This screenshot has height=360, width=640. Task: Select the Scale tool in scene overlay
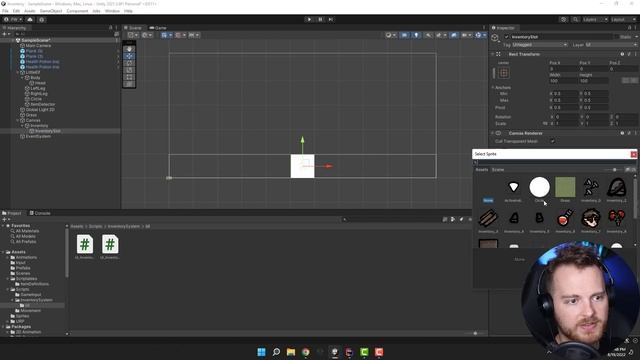[x=129, y=70]
